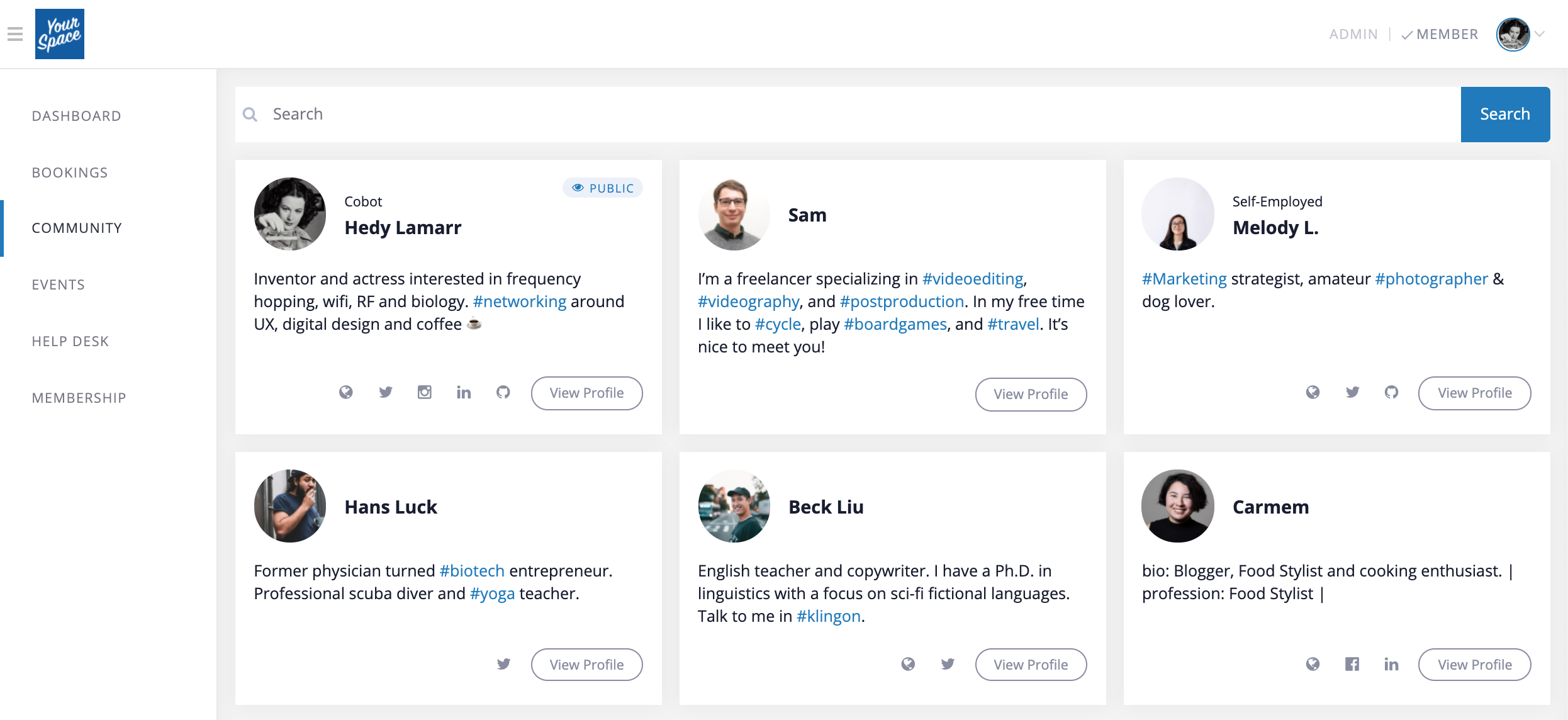1568x720 pixels.
Task: Open Melody L.'s Twitter profile
Action: point(1352,391)
